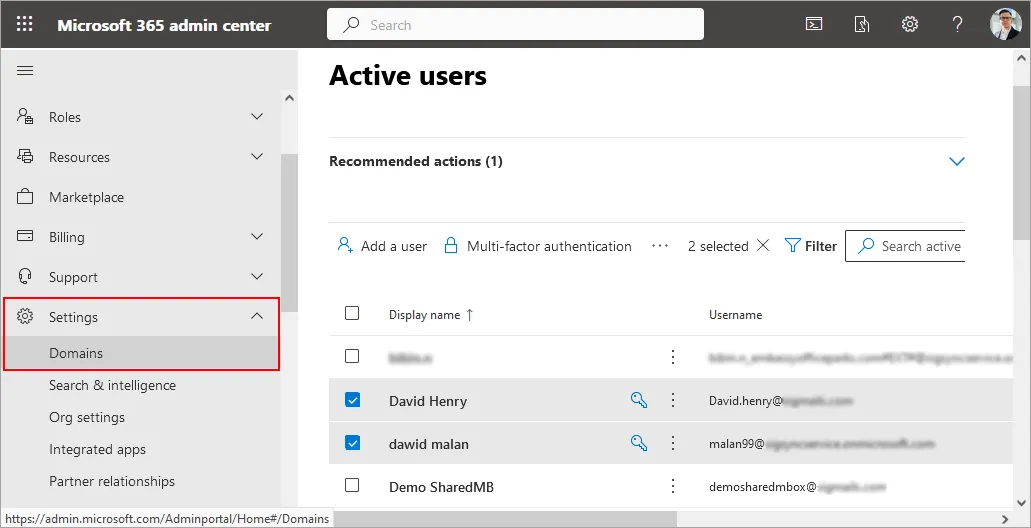Viewport: 1031px width, 528px height.
Task: Click the Filter button label
Action: [821, 246]
